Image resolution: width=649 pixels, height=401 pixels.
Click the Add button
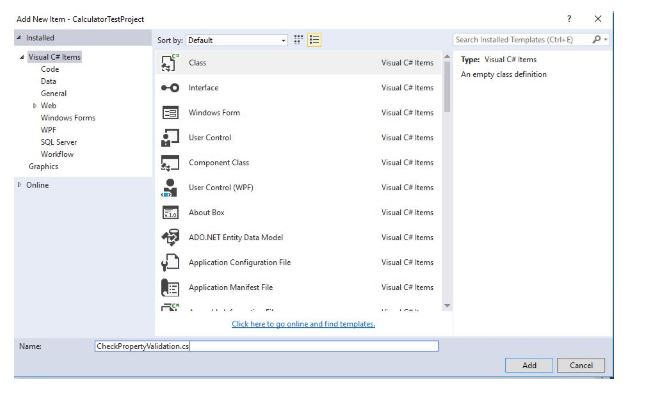pos(529,366)
